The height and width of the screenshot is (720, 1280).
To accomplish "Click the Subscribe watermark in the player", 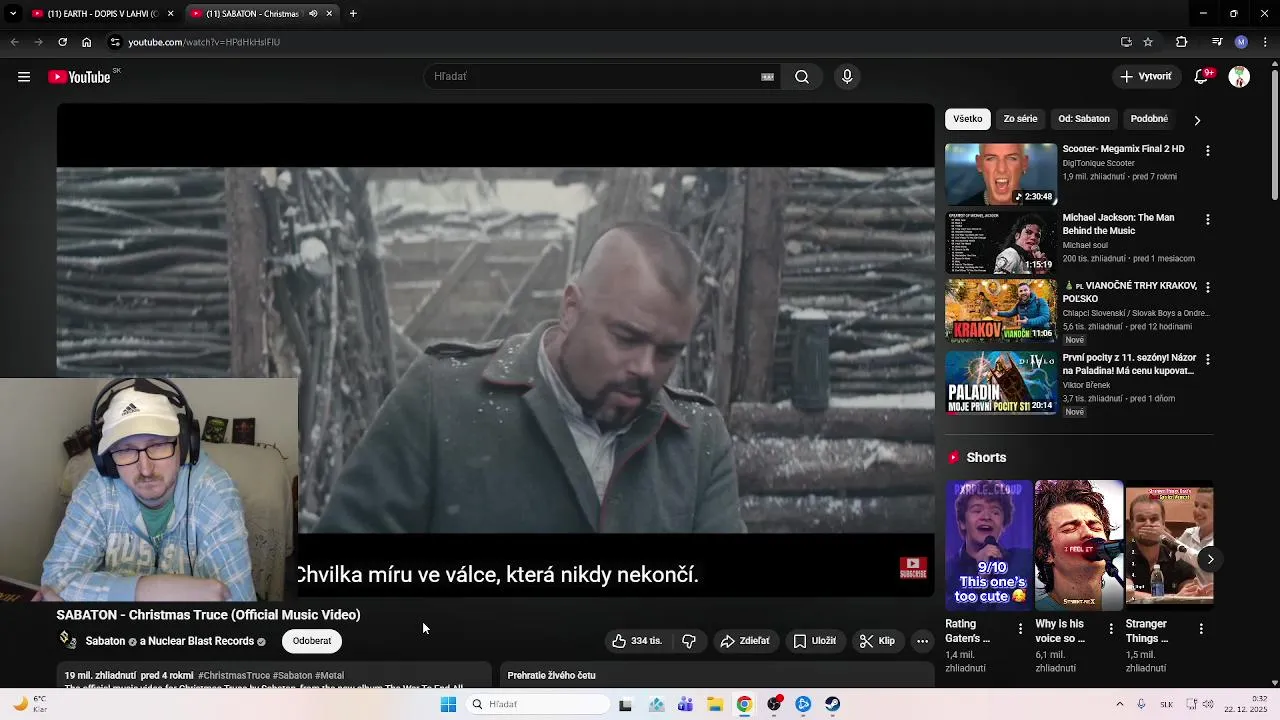I will pos(913,568).
